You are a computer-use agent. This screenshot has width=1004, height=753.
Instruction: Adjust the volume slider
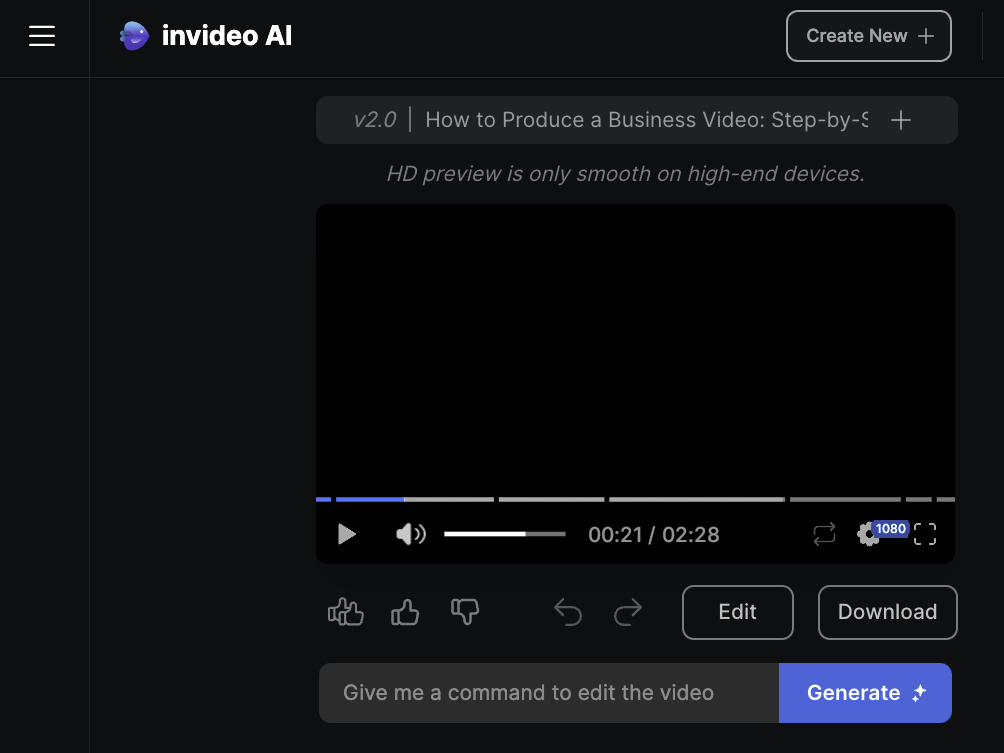click(505, 534)
